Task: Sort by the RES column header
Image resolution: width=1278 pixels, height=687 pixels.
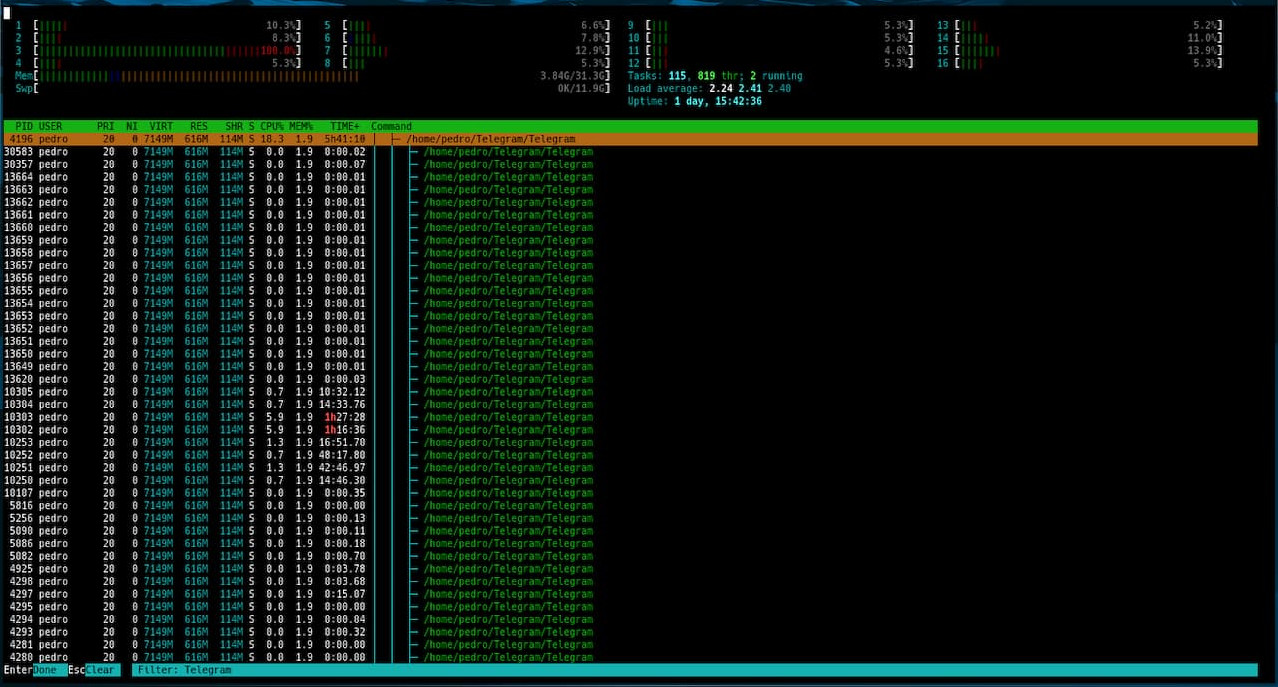Action: pos(199,127)
